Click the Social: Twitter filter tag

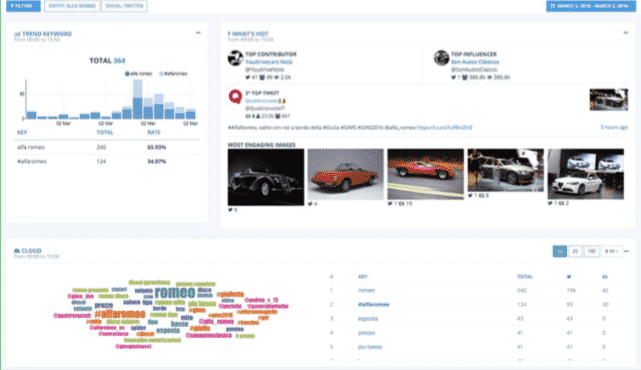(124, 6)
